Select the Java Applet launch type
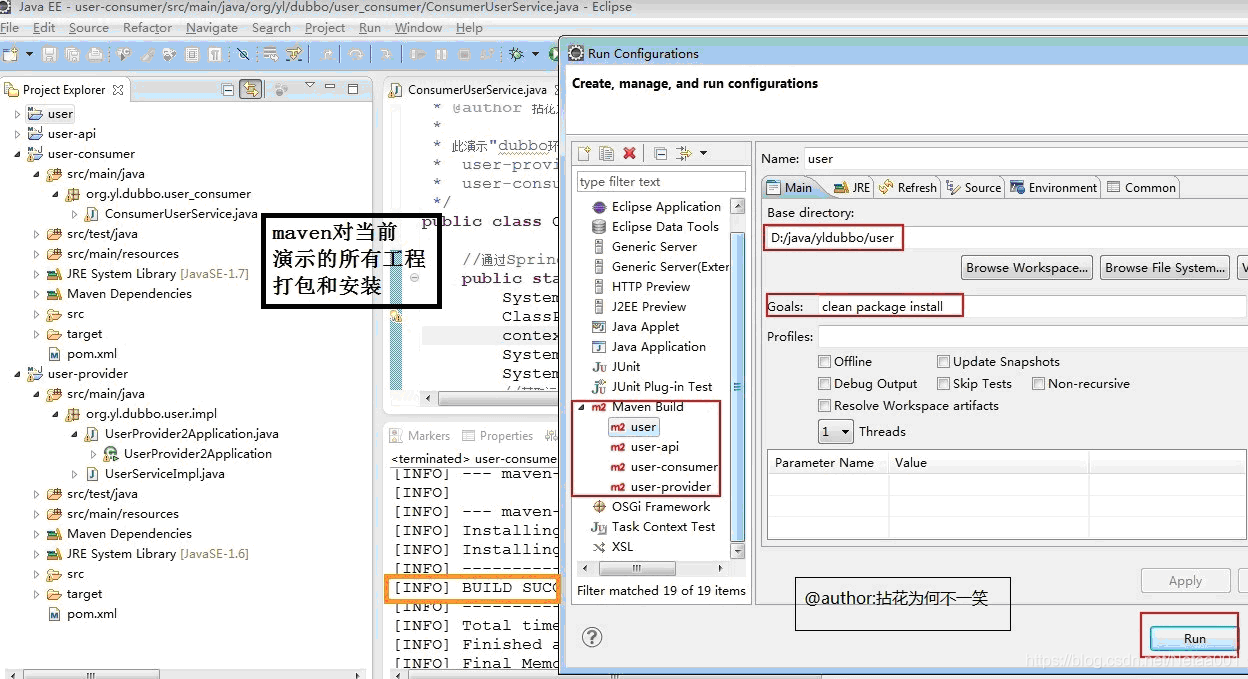This screenshot has width=1248, height=679. [635, 327]
